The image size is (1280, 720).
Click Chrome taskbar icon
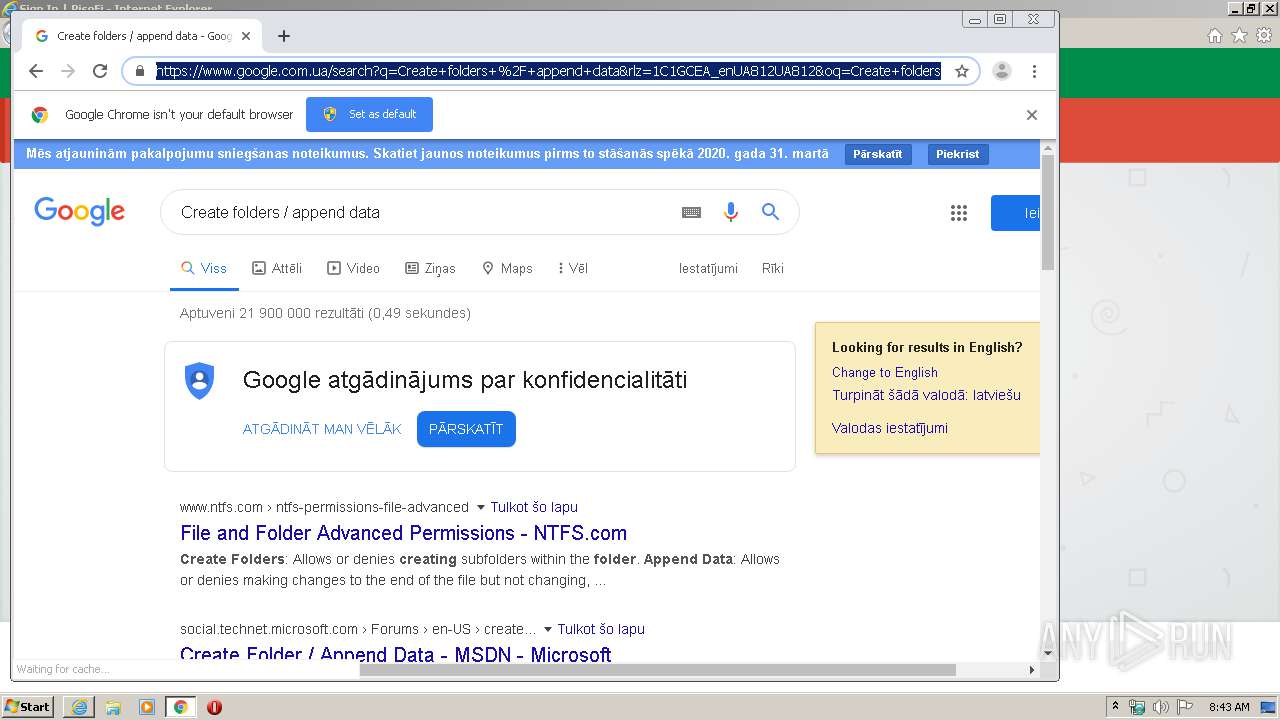point(180,707)
